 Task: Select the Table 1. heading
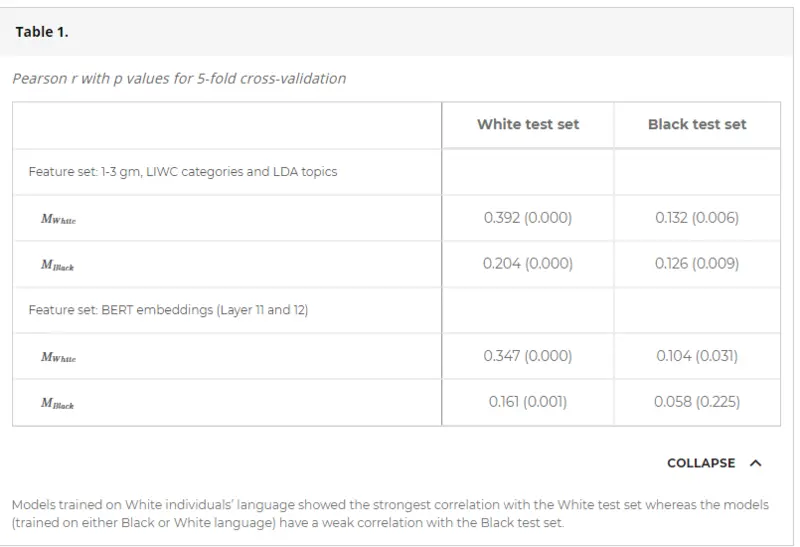[42, 32]
